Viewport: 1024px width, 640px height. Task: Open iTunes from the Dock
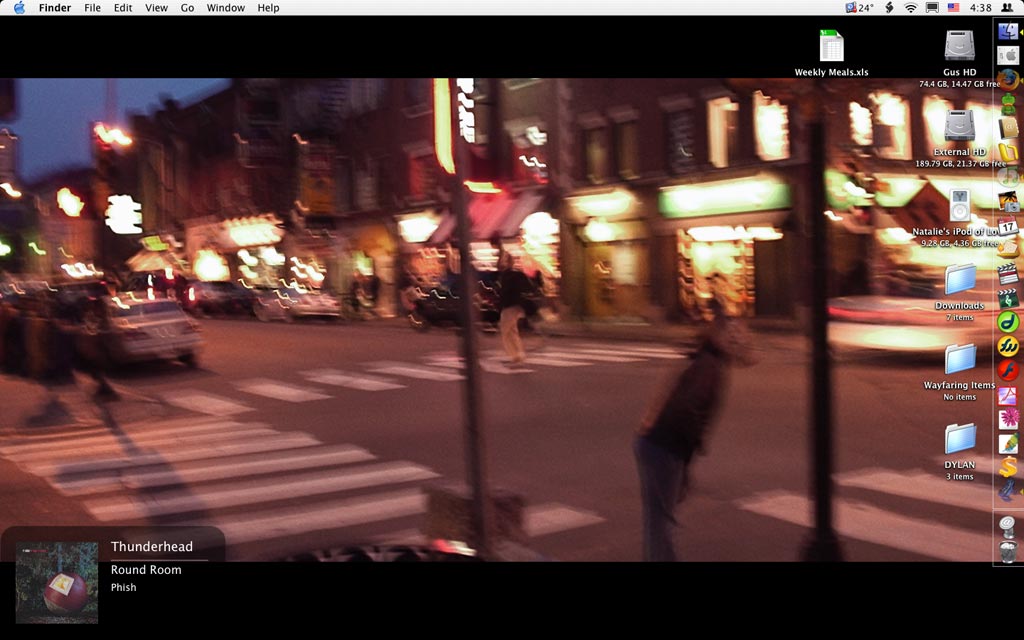point(1008,176)
